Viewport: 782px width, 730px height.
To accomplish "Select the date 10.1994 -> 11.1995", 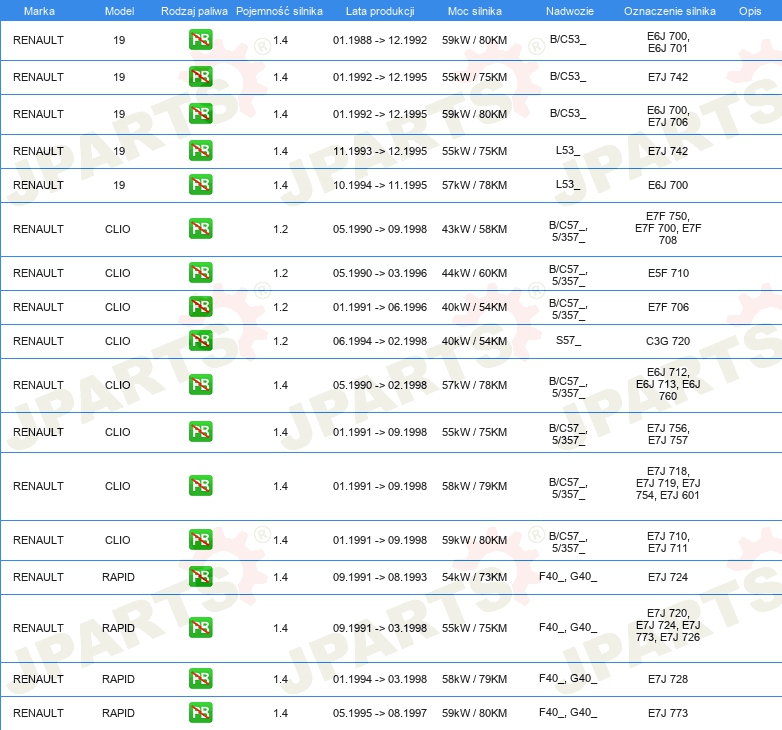I will 380,185.
